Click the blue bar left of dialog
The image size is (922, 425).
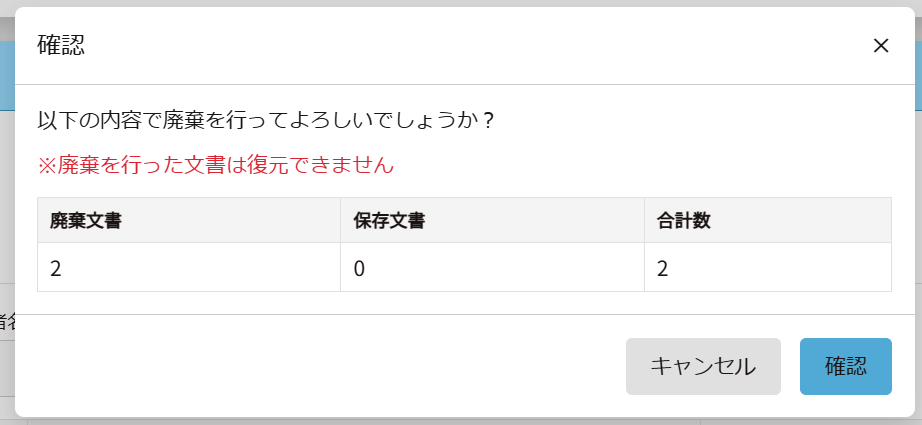6,75
